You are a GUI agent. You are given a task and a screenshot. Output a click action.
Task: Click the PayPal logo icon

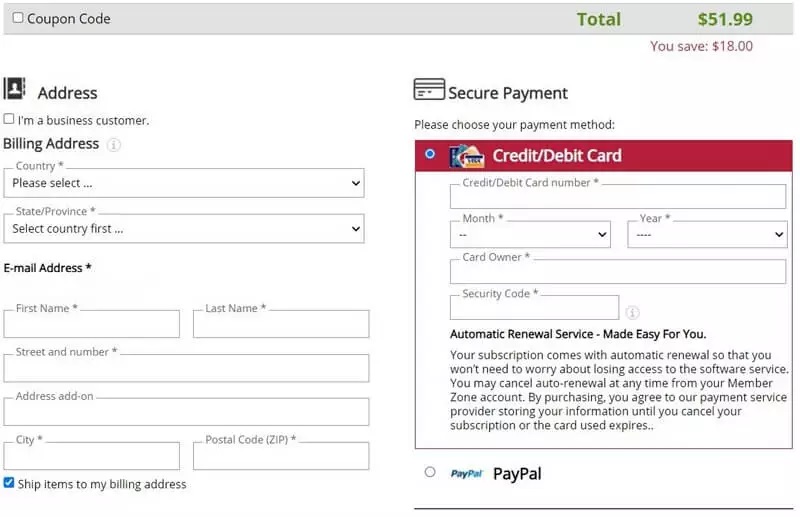pos(466,474)
